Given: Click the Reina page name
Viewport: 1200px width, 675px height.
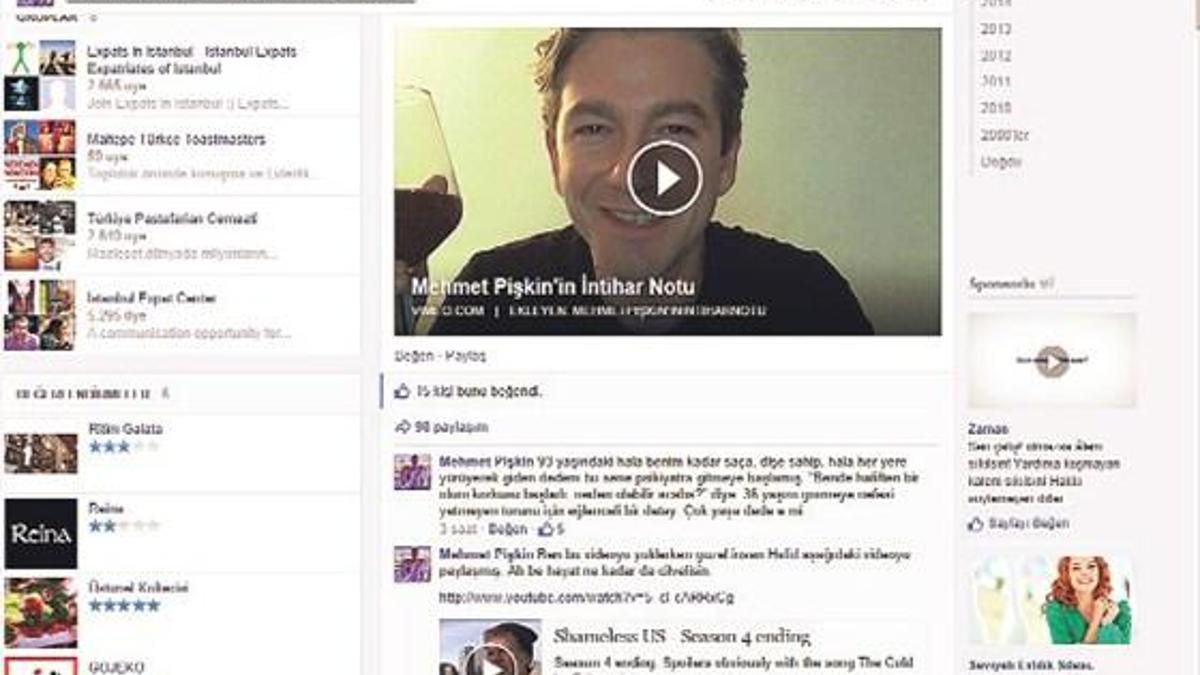Looking at the screenshot, I should point(106,508).
